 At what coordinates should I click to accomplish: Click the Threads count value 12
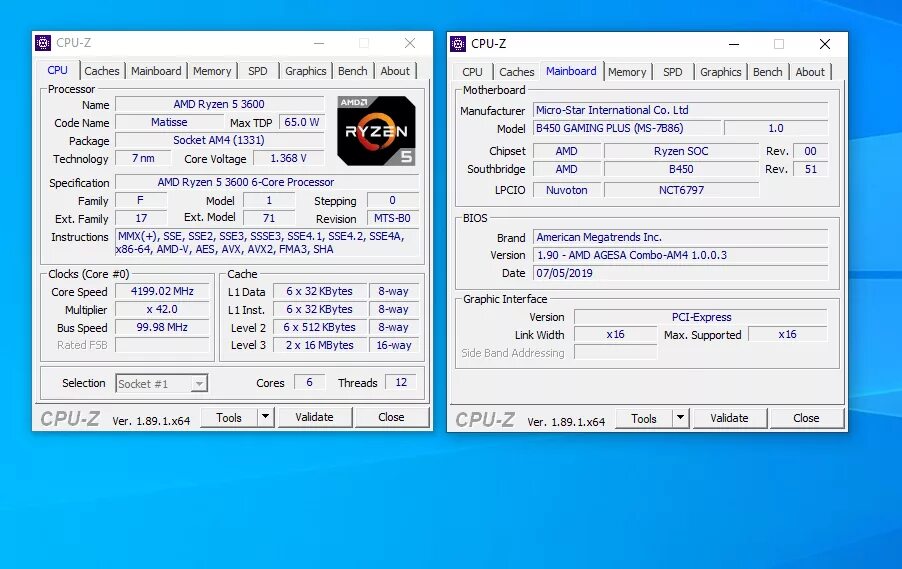tap(401, 382)
